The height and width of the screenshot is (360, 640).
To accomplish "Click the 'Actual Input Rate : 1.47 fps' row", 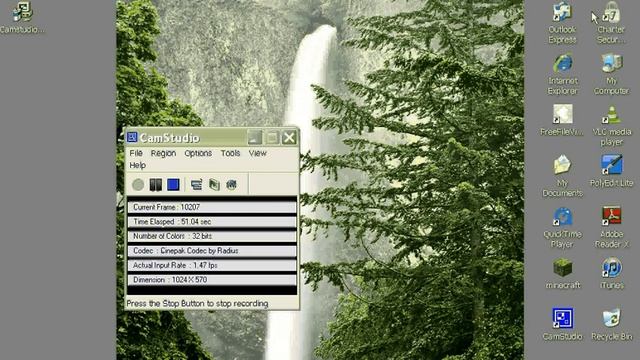I will (212, 265).
